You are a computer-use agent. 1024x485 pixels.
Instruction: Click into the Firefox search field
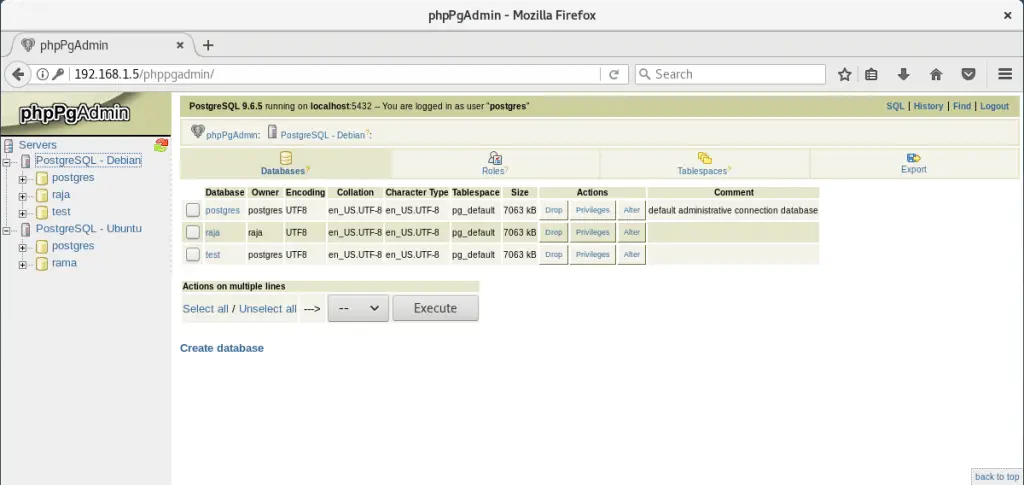pyautogui.click(x=730, y=74)
